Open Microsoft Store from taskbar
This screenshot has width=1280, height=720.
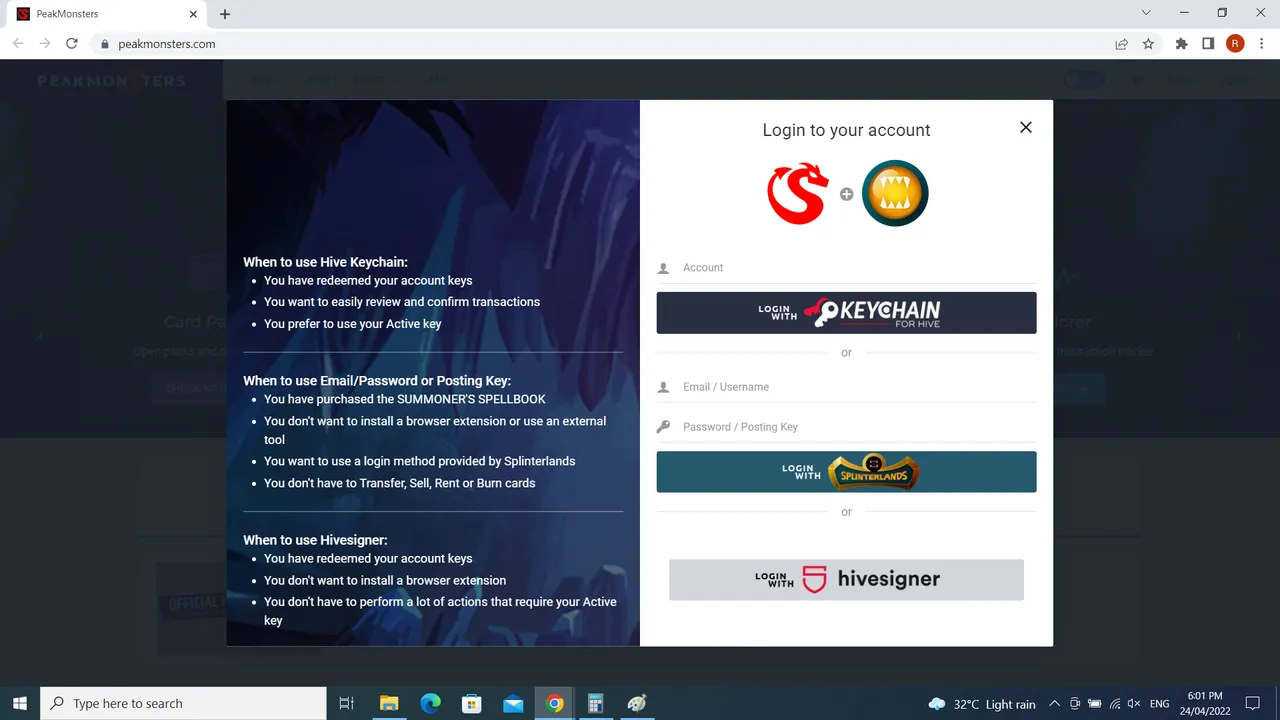click(x=471, y=704)
